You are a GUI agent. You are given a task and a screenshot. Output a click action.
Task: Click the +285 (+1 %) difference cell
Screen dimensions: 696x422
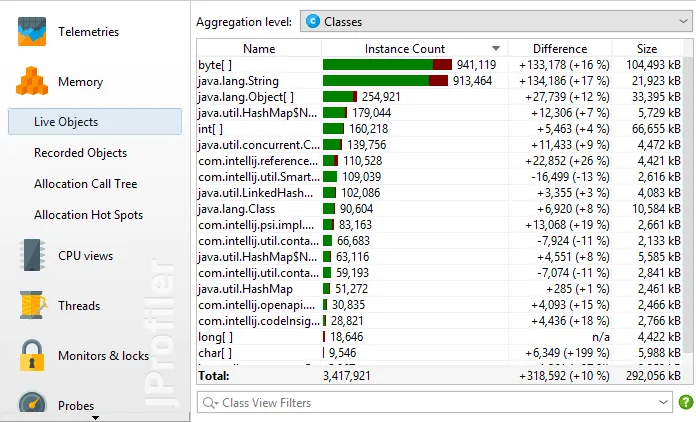pyautogui.click(x=577, y=289)
